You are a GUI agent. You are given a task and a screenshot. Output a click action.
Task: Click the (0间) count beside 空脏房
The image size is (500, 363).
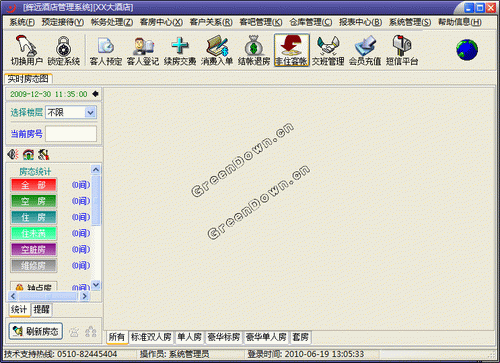[x=81, y=249]
